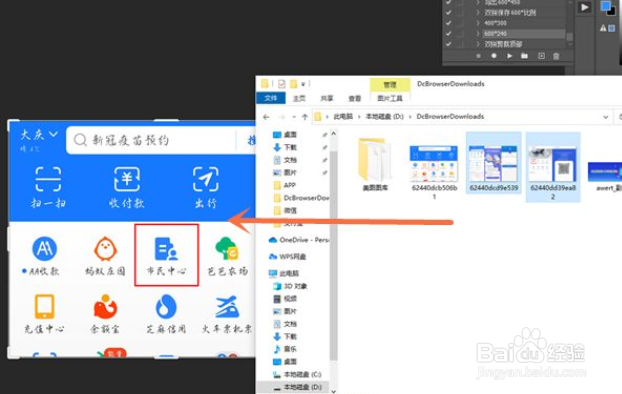Go up one folder with the up arrow

coord(305,117)
